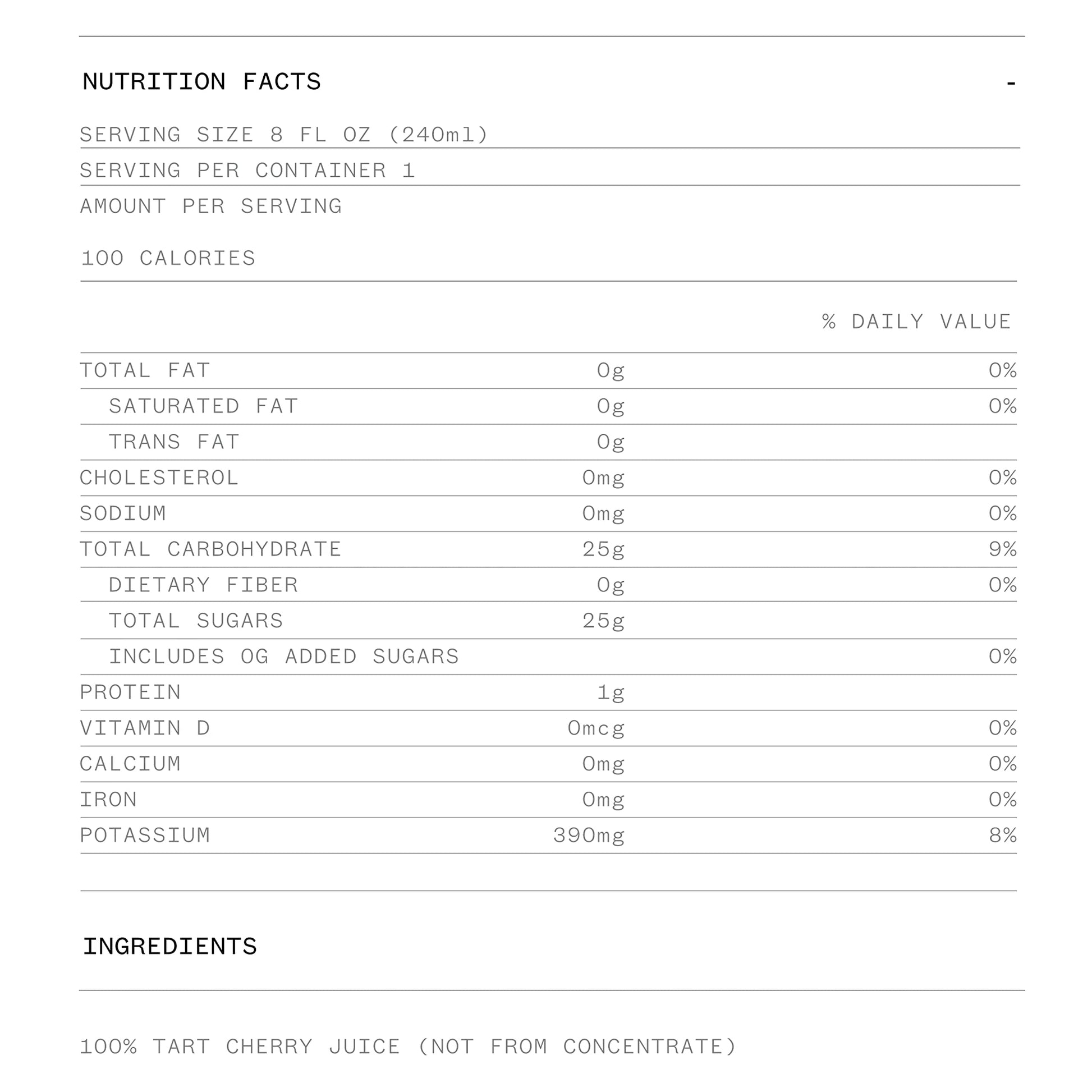Select the Serving Per Container text
Screen dimensions: 1092x1092
(247, 170)
